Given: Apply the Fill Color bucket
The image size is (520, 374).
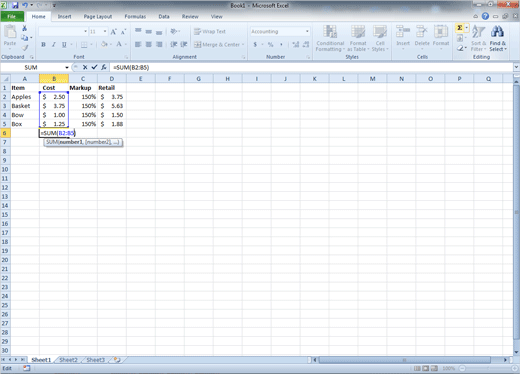Looking at the screenshot, I should [104, 44].
